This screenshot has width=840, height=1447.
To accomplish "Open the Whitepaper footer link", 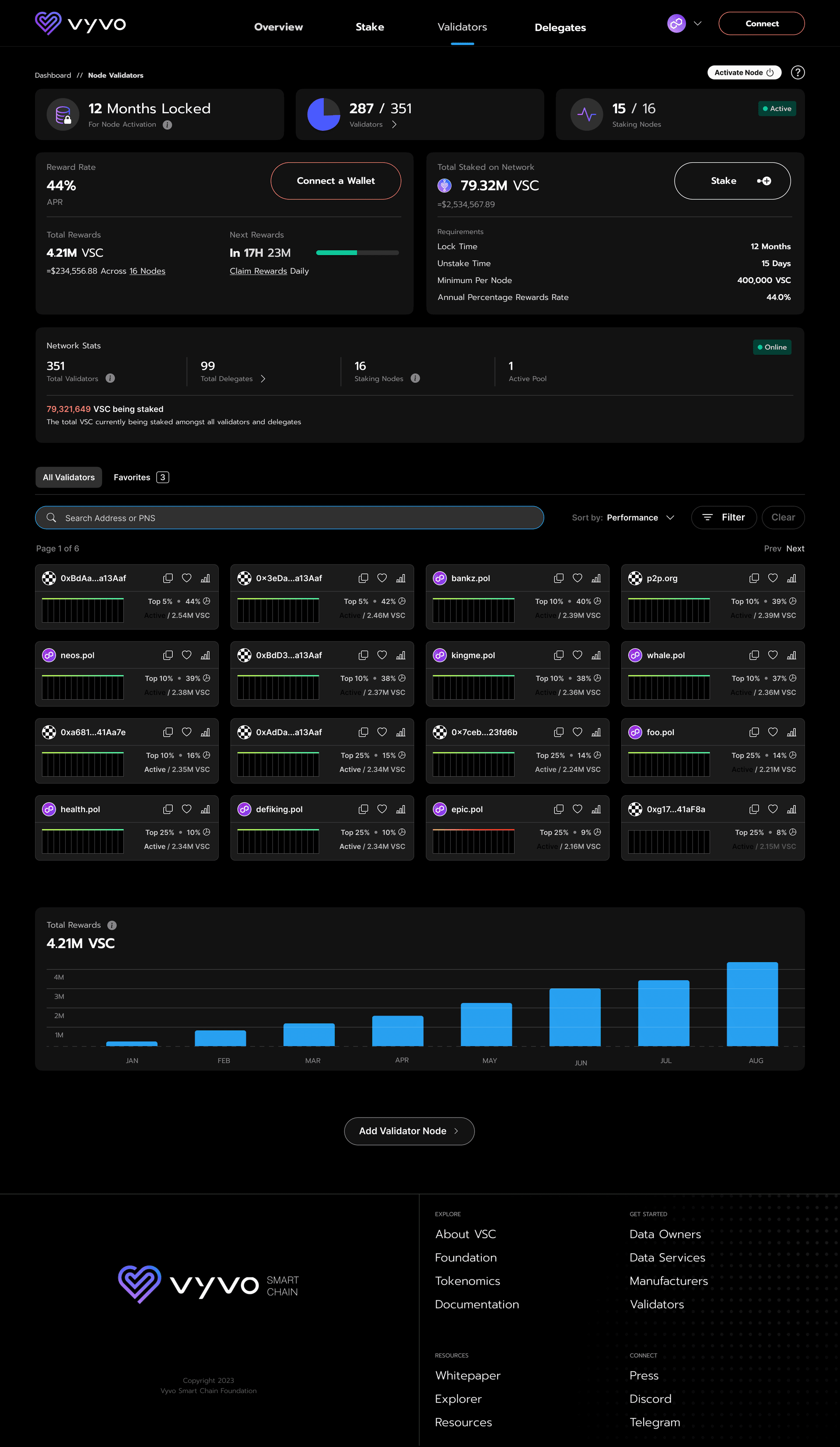I will point(468,1375).
